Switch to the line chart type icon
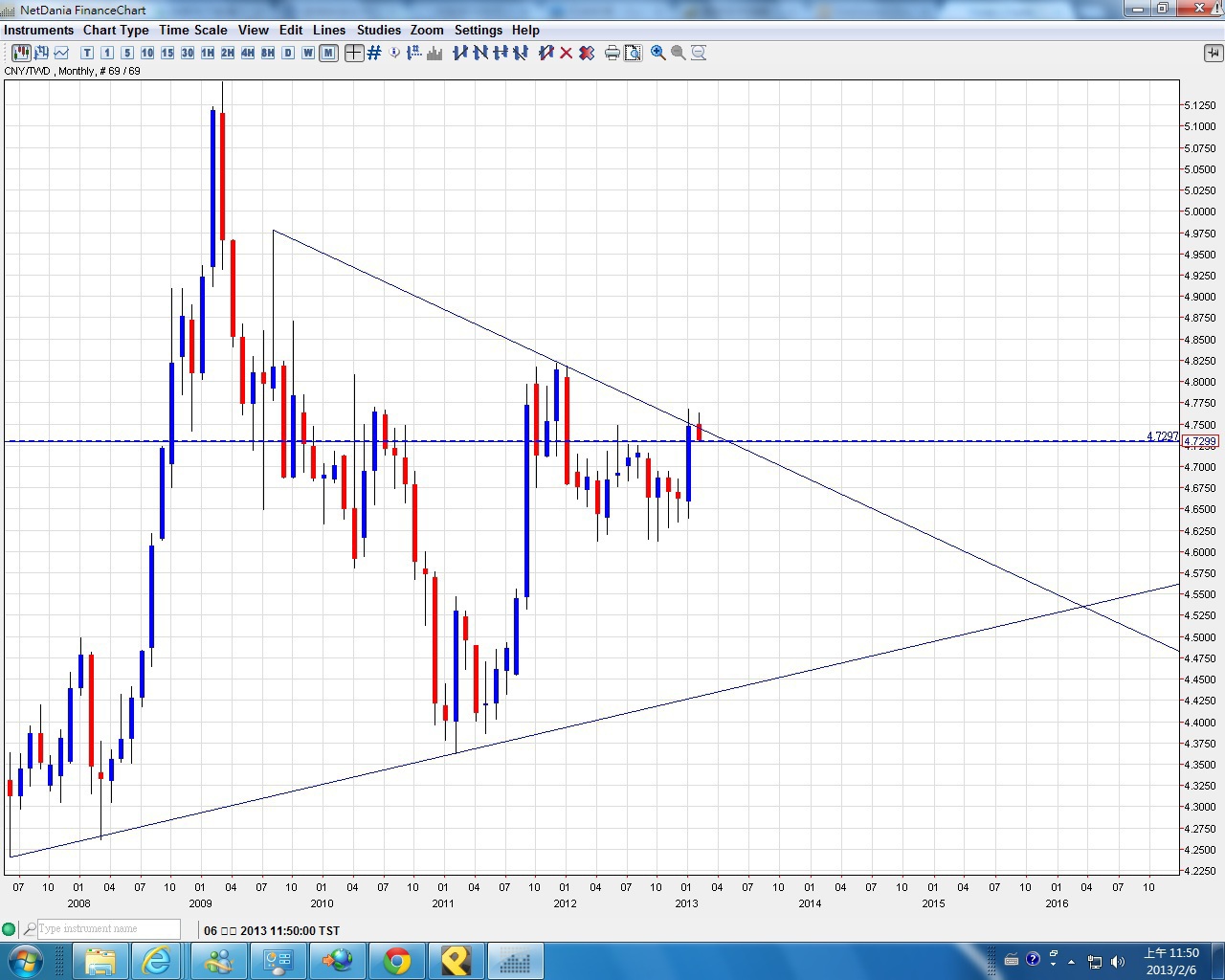 [x=61, y=53]
